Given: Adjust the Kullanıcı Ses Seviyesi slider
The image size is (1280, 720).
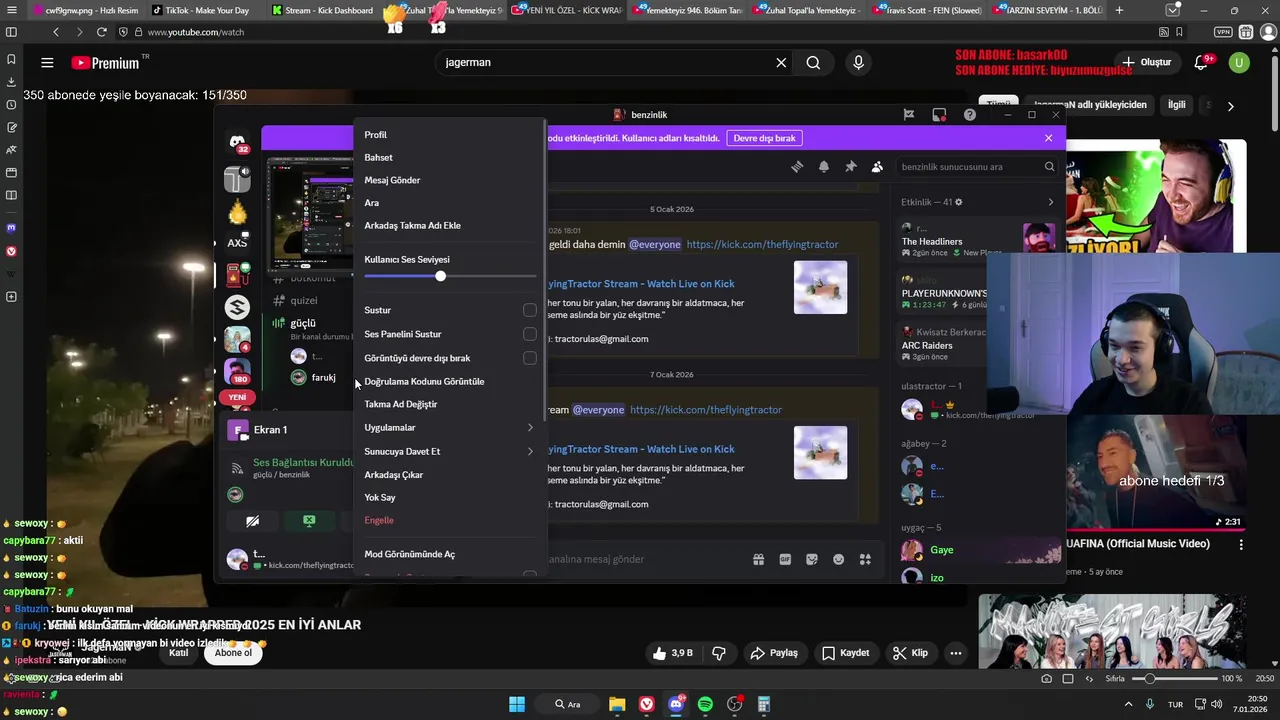Looking at the screenshot, I should pyautogui.click(x=450, y=275).
